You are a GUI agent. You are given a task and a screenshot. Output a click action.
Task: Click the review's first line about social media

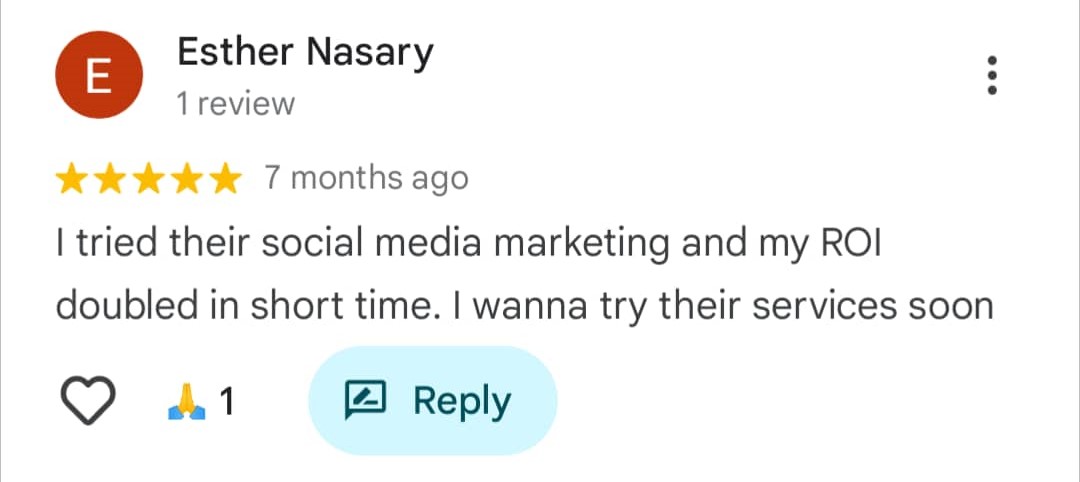[466, 245]
